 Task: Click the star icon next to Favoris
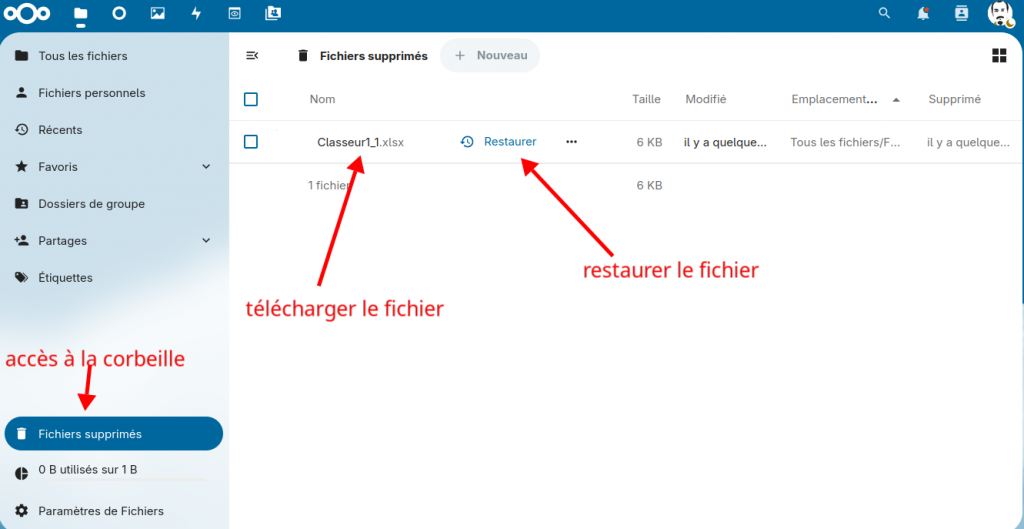point(22,167)
